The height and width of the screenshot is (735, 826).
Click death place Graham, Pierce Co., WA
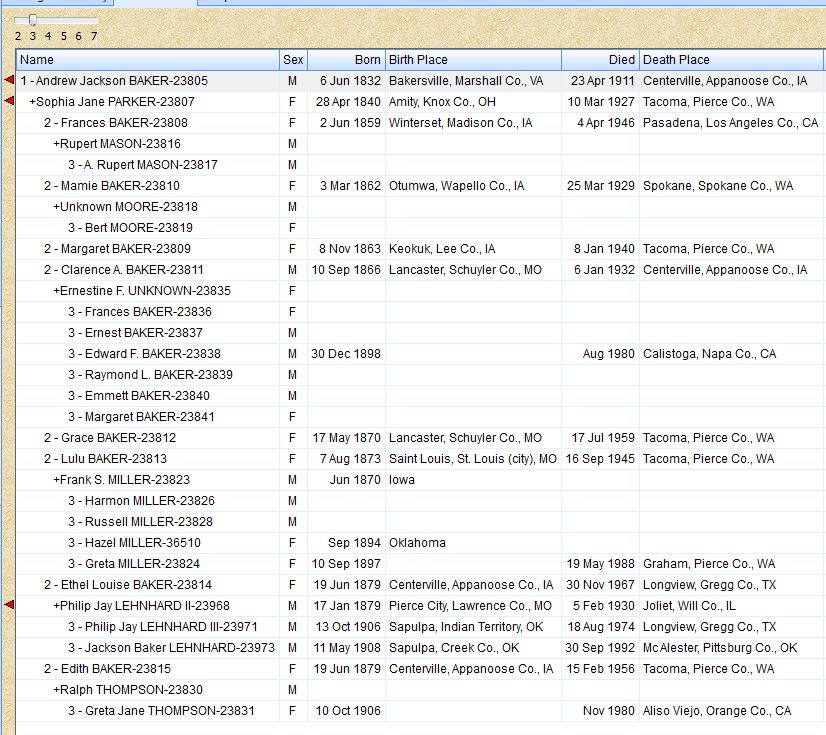pyautogui.click(x=709, y=564)
